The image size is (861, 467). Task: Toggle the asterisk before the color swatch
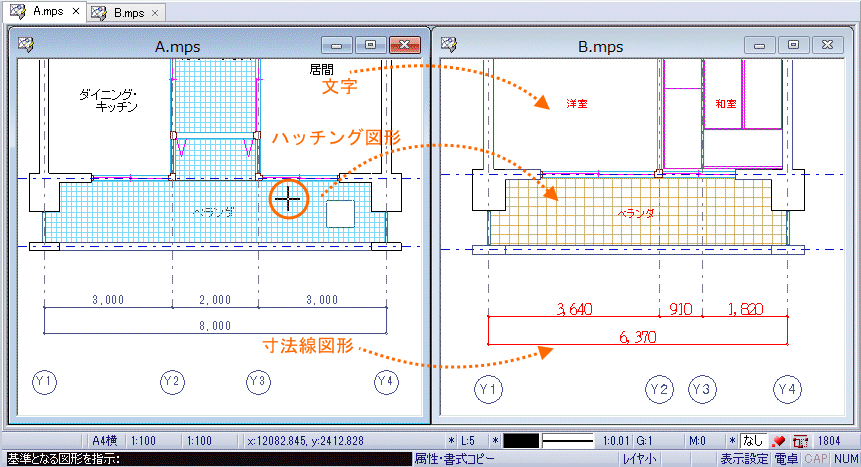pyautogui.click(x=495, y=441)
